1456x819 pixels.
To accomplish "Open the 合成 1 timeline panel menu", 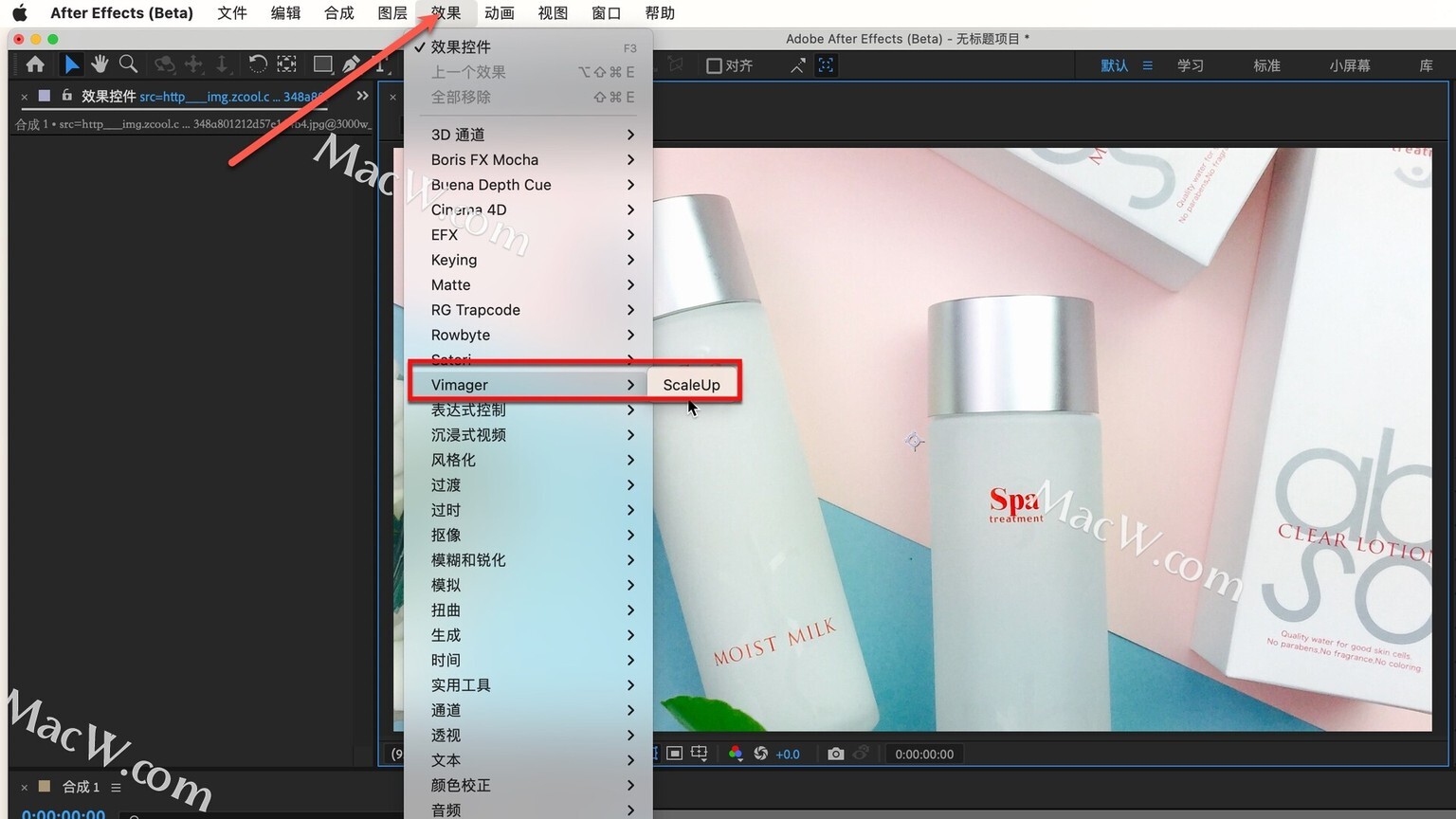I will click(116, 787).
